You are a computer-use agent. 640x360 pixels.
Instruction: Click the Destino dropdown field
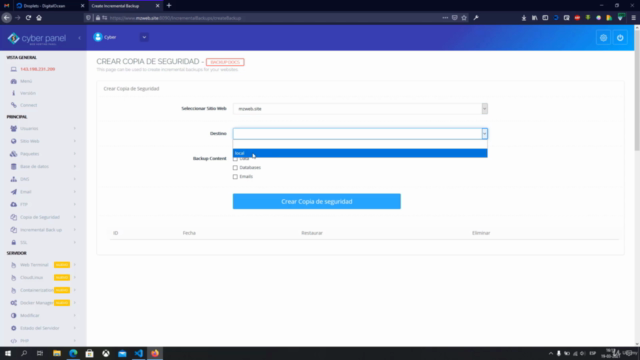pyautogui.click(x=360, y=133)
